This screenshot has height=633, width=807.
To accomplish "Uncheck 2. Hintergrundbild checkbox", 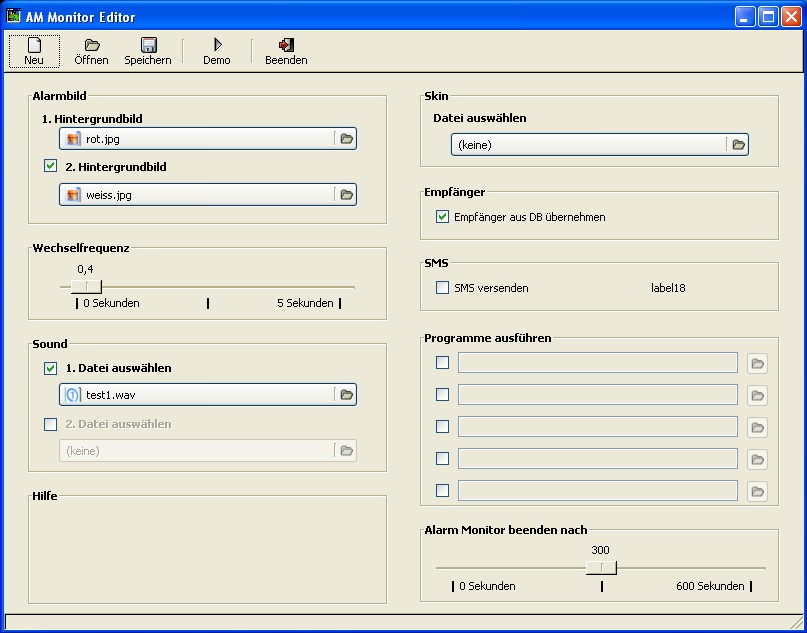I will (x=50, y=166).
